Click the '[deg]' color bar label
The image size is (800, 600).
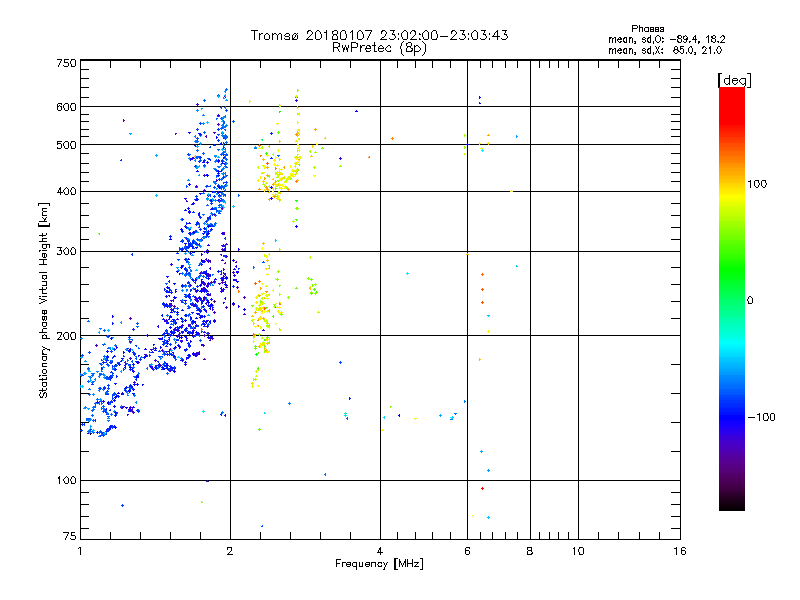point(734,80)
